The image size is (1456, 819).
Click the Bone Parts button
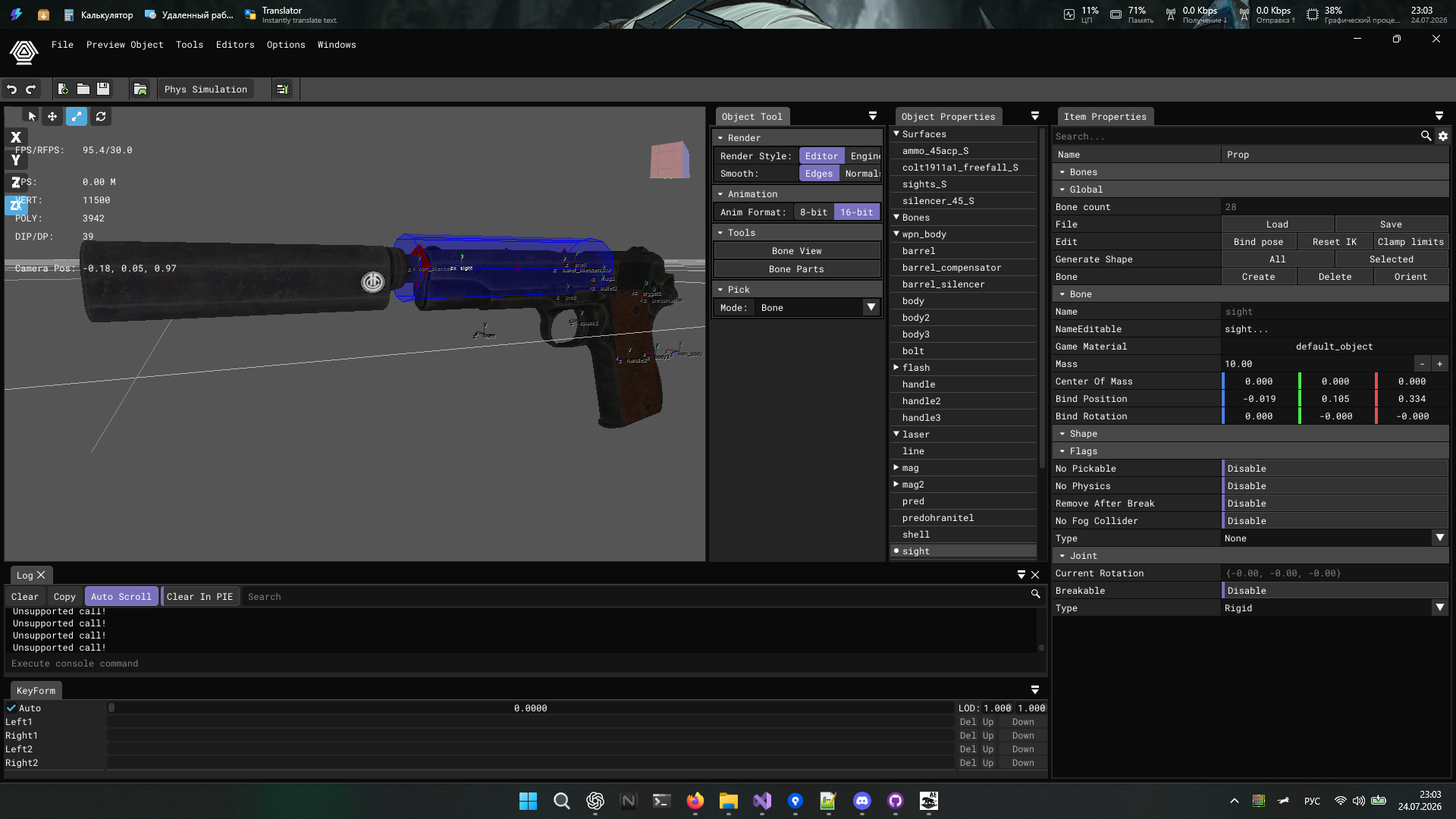point(796,269)
